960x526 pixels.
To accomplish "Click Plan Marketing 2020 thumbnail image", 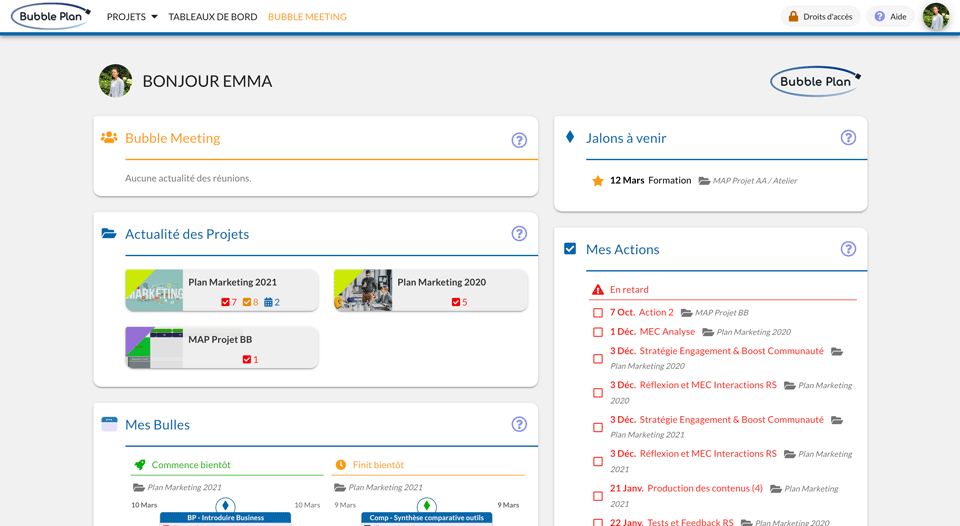I will click(x=363, y=290).
